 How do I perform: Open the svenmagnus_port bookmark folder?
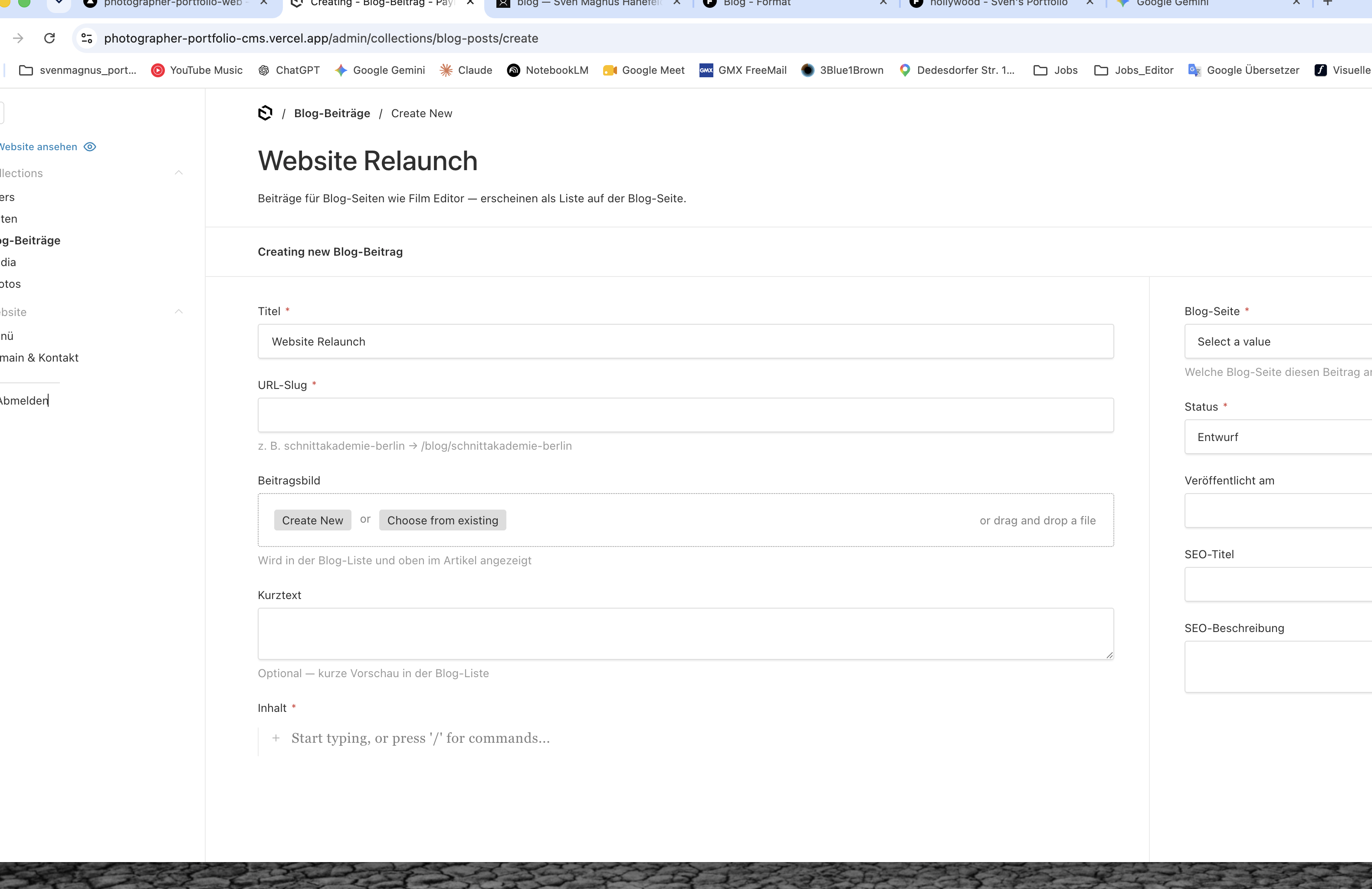(x=78, y=70)
